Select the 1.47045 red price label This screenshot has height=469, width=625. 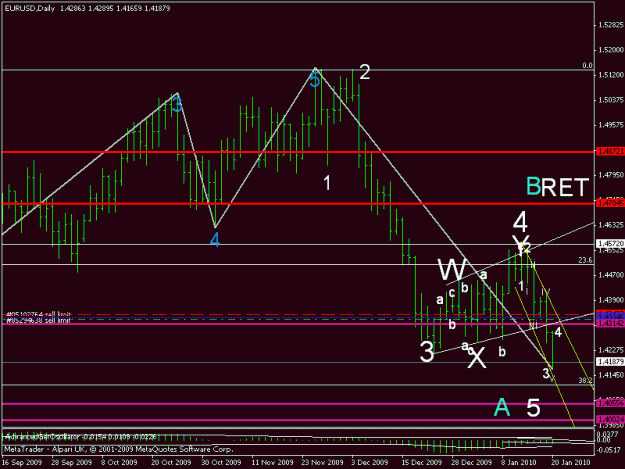(x=611, y=203)
